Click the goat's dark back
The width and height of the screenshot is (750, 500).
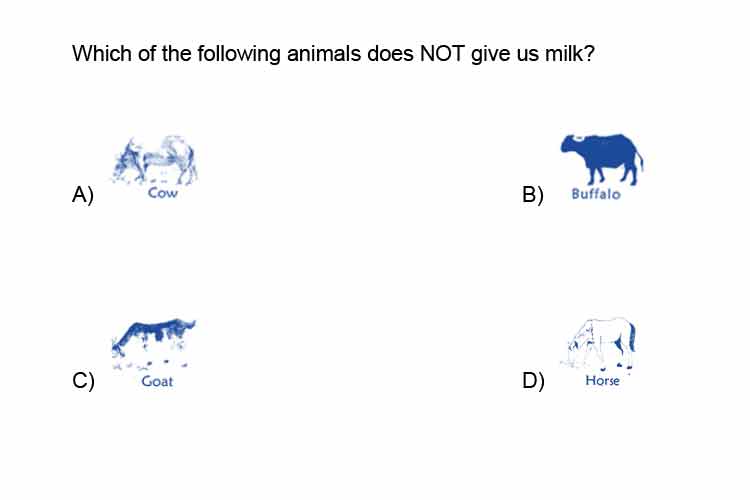(x=155, y=327)
